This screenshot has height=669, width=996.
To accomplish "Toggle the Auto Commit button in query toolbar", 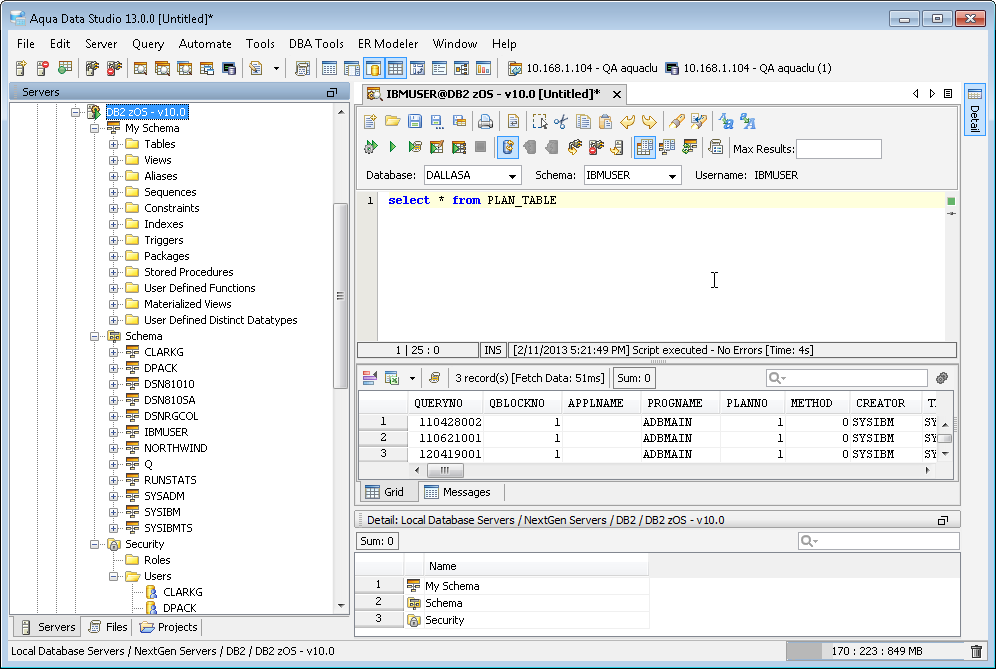I will coord(508,147).
